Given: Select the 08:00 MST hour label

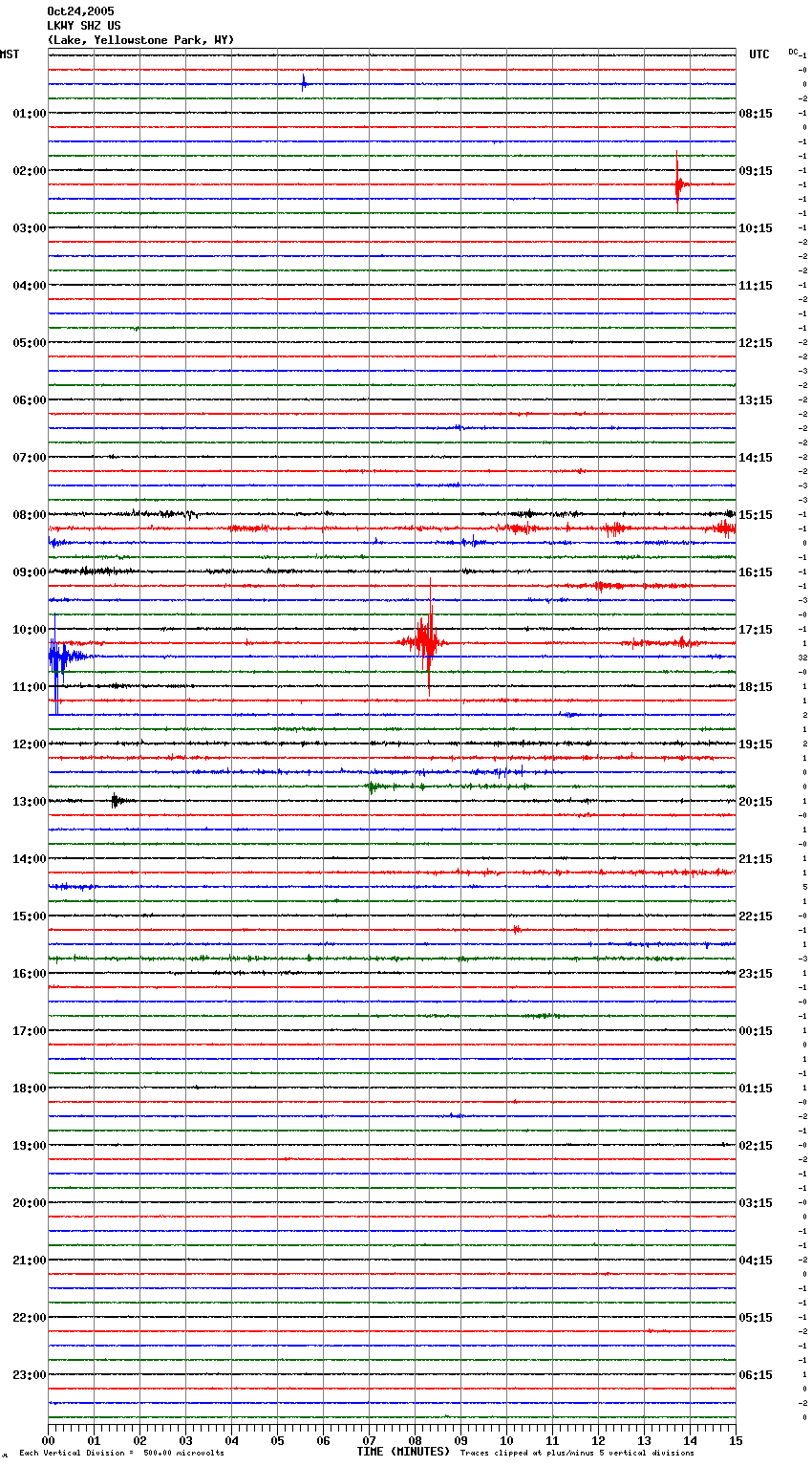Looking at the screenshot, I should coord(30,515).
